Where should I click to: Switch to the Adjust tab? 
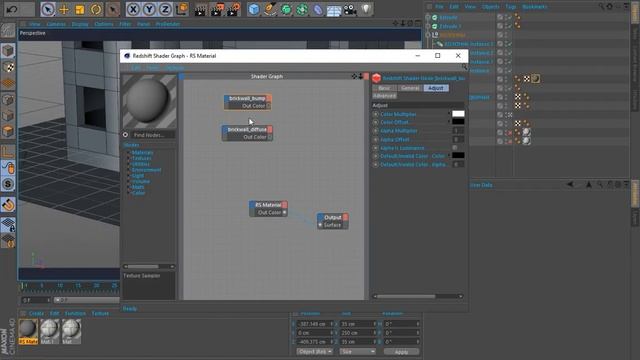436,88
